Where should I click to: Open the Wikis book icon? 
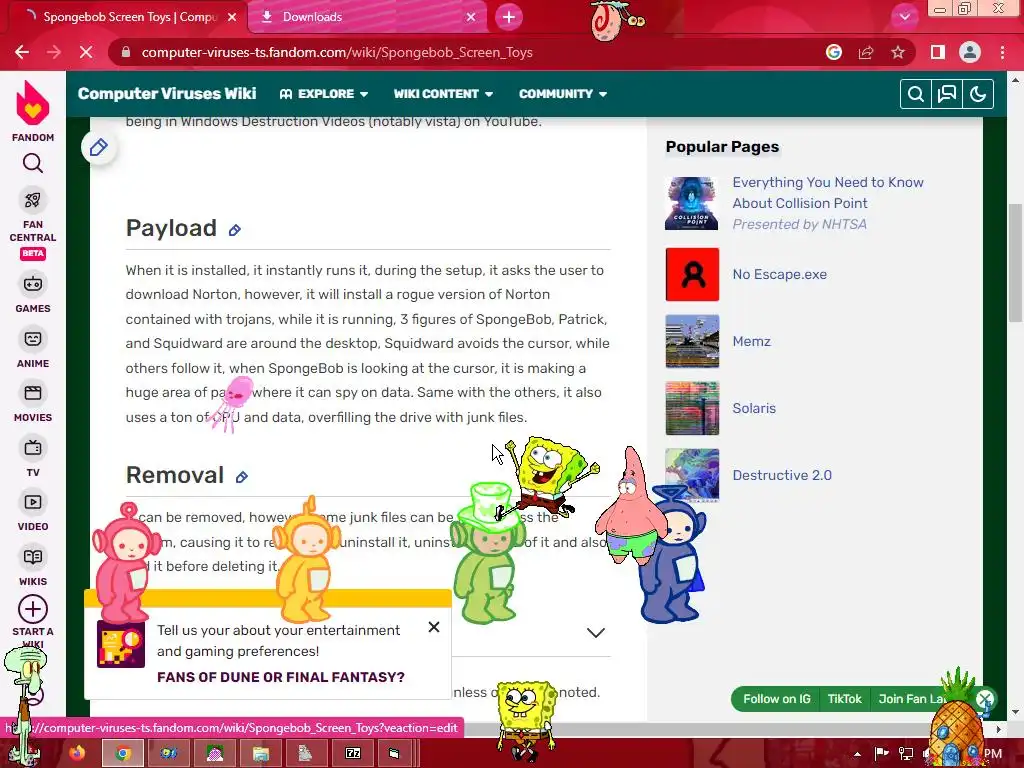[33, 557]
